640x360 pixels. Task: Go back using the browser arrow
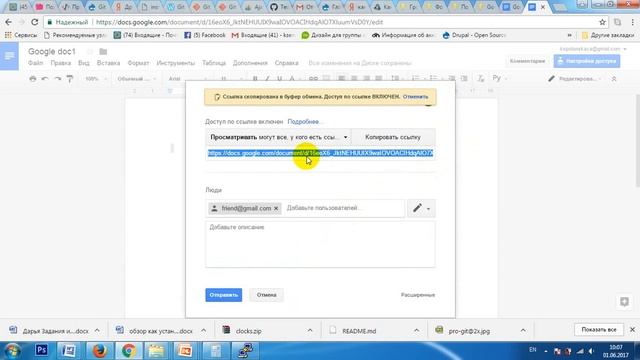tap(9, 22)
